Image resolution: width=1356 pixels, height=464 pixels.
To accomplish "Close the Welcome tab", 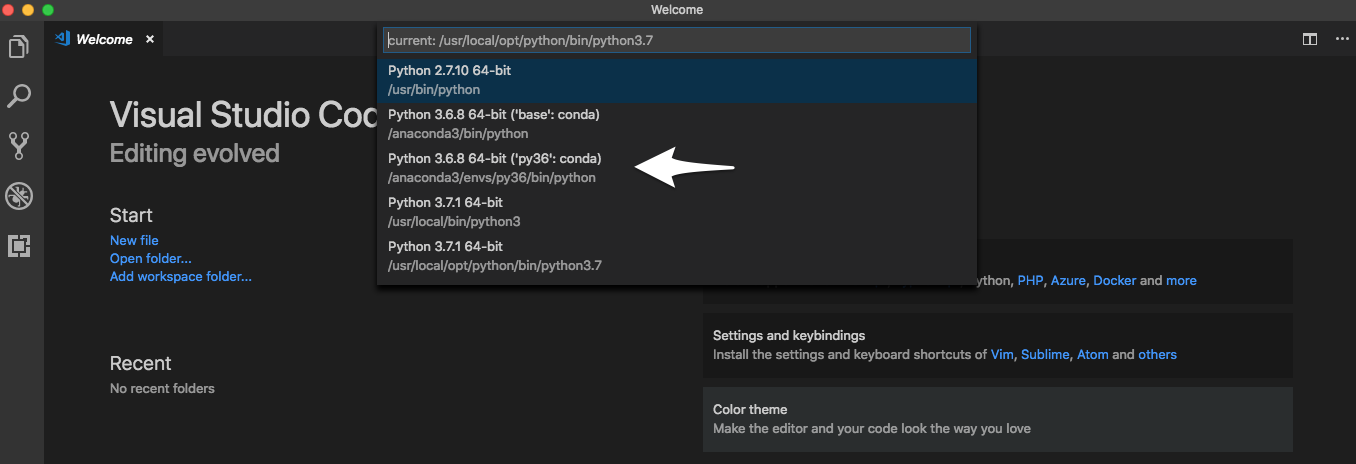I will click(x=150, y=40).
